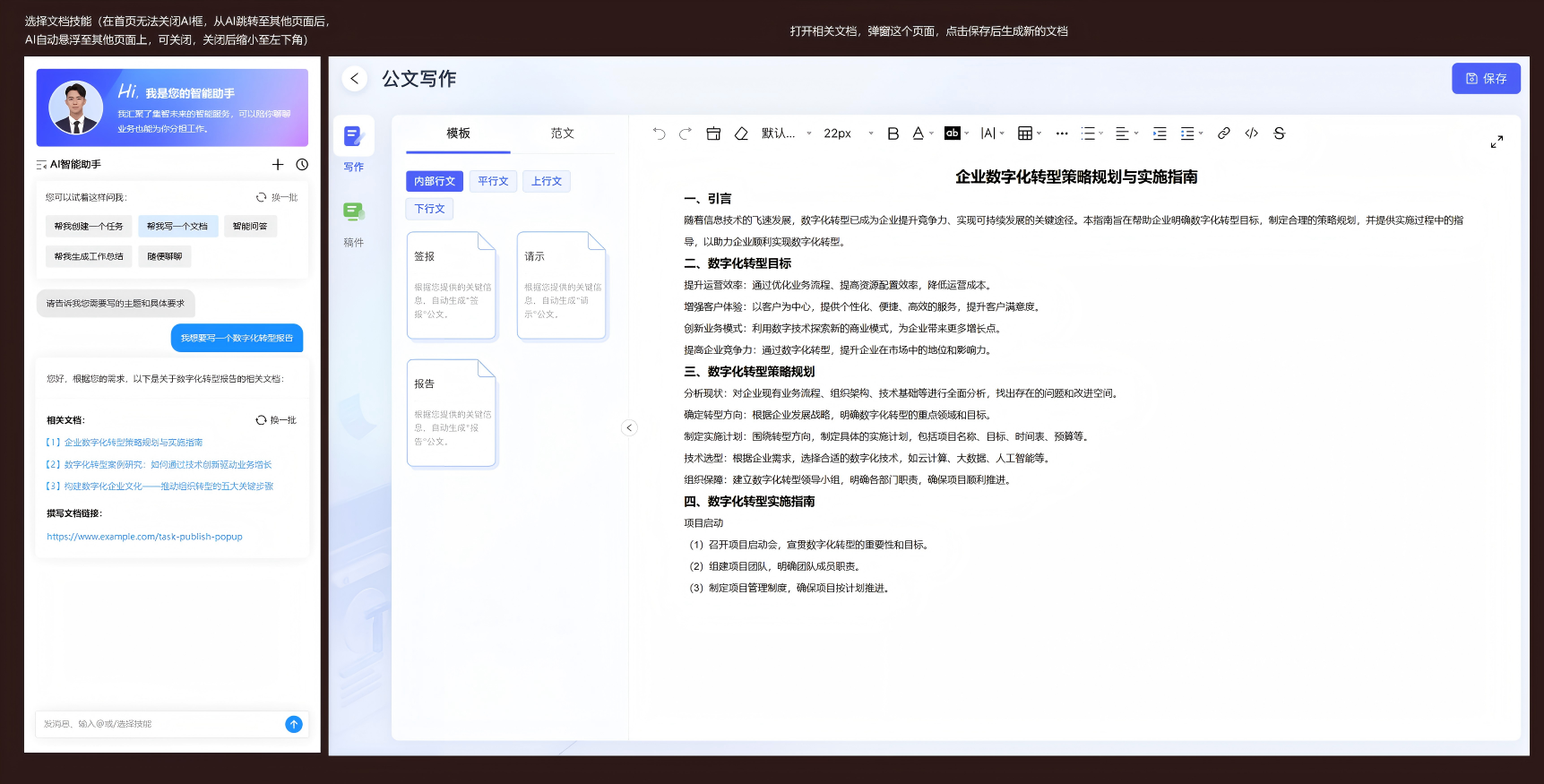Click the 保存 button
1544x784 pixels.
click(1485, 79)
